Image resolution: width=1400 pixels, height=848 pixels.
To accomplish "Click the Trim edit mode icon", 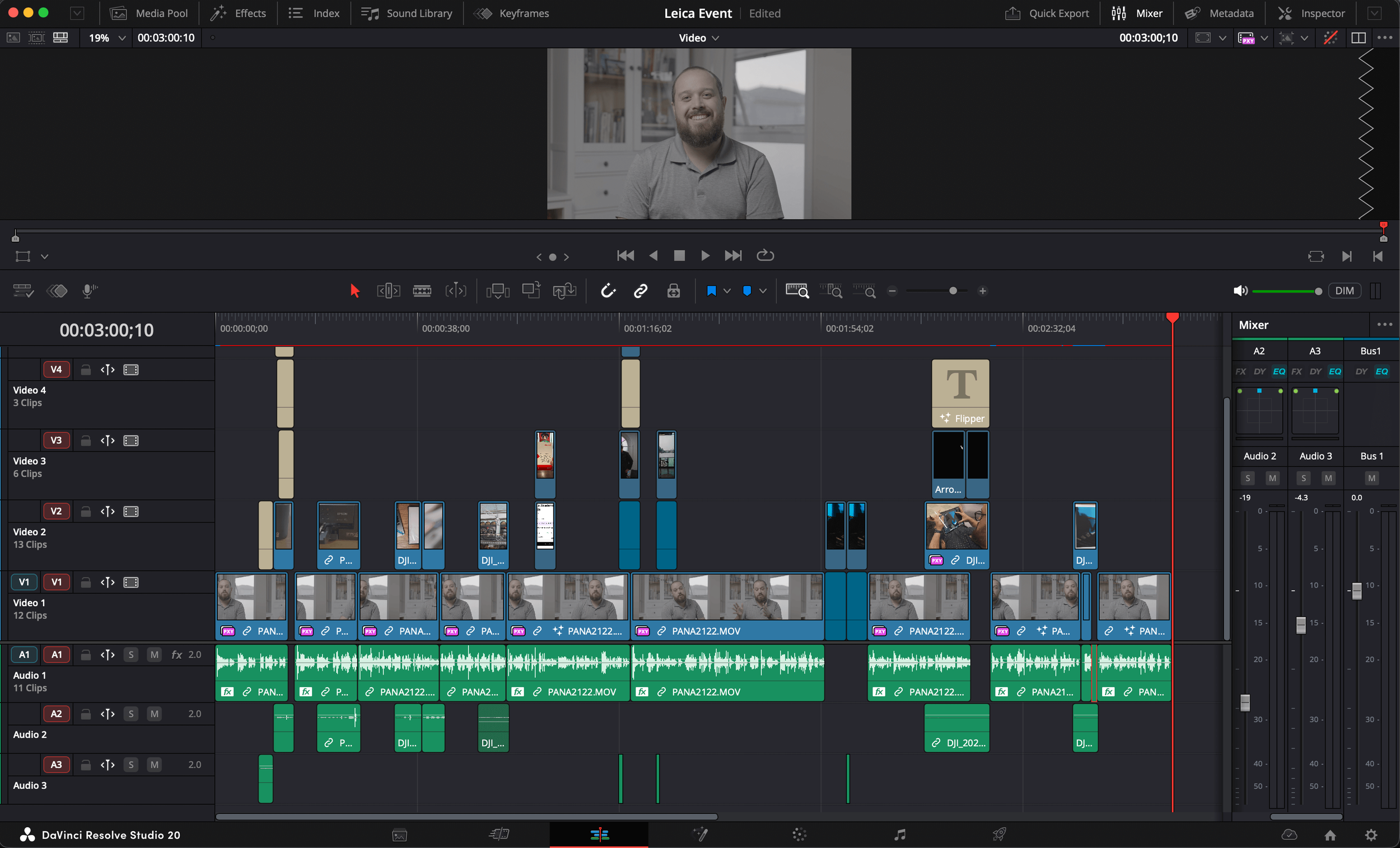I will pos(389,291).
